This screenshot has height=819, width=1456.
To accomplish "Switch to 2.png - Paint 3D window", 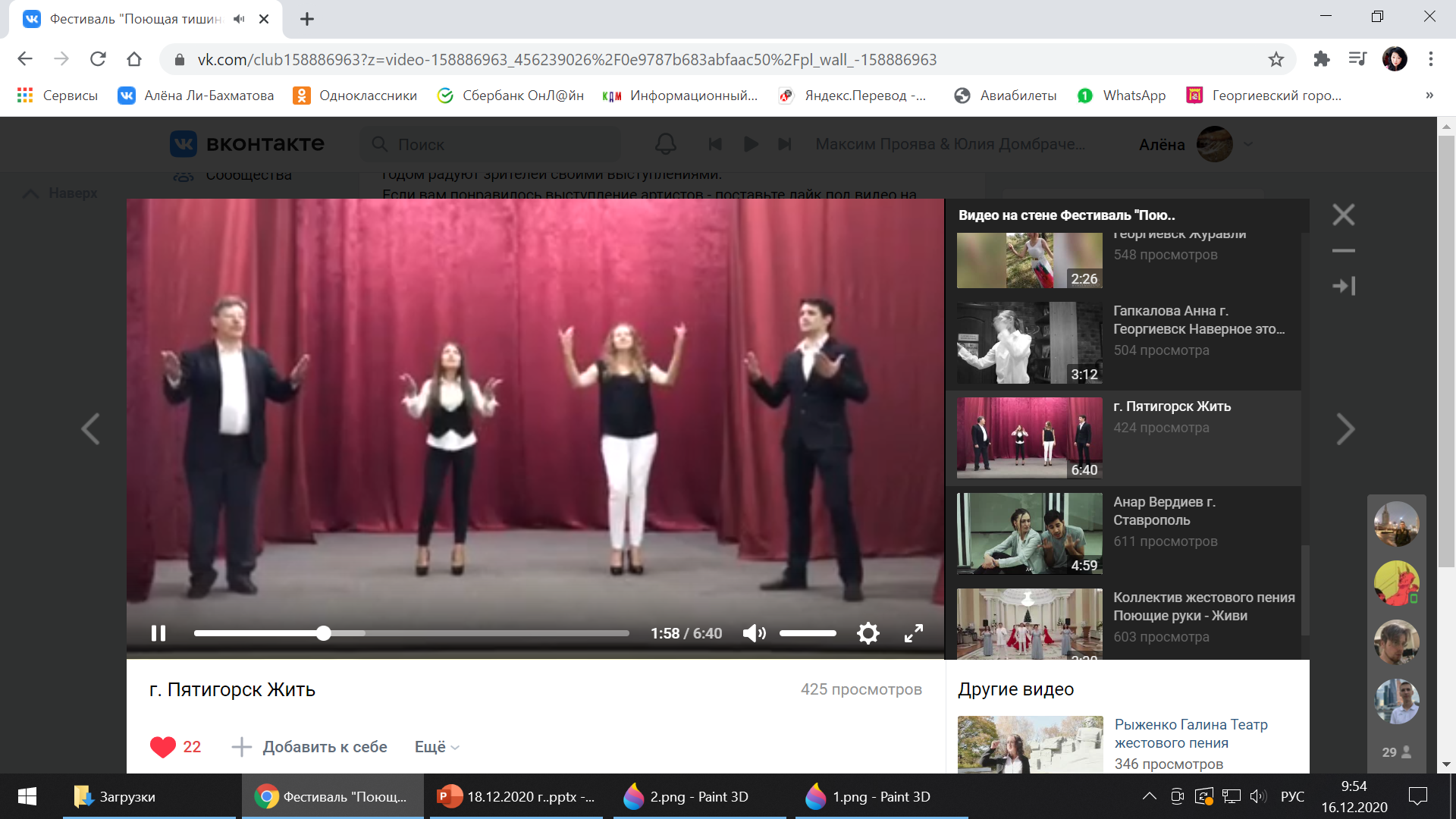I will tap(700, 796).
